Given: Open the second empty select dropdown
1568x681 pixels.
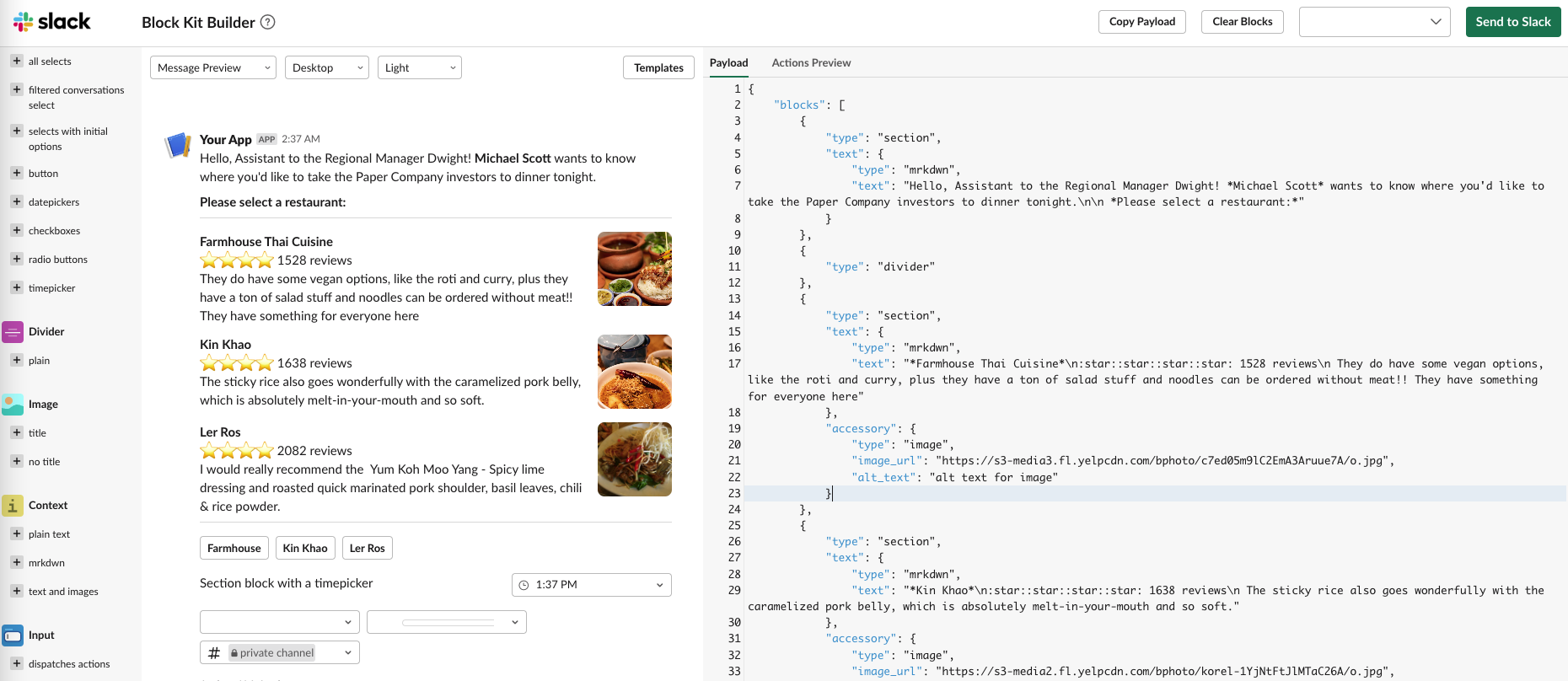Looking at the screenshot, I should point(447,622).
